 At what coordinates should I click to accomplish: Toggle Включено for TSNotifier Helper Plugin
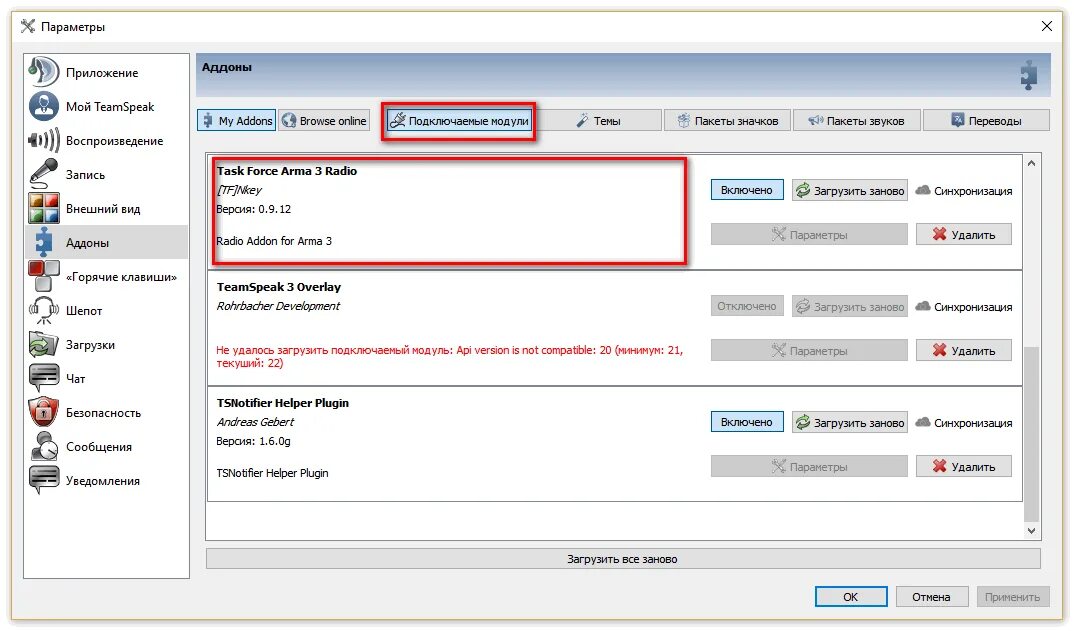pyautogui.click(x=747, y=422)
